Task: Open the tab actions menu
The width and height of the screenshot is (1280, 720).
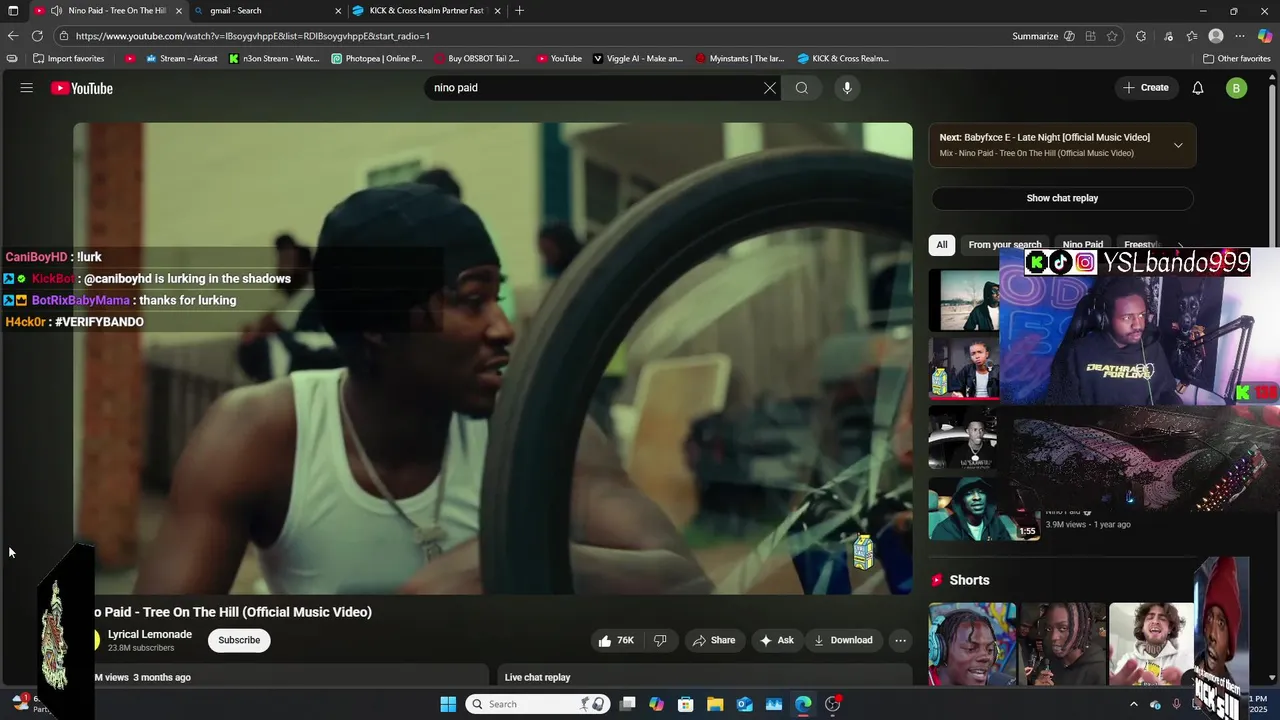Action: click(13, 11)
